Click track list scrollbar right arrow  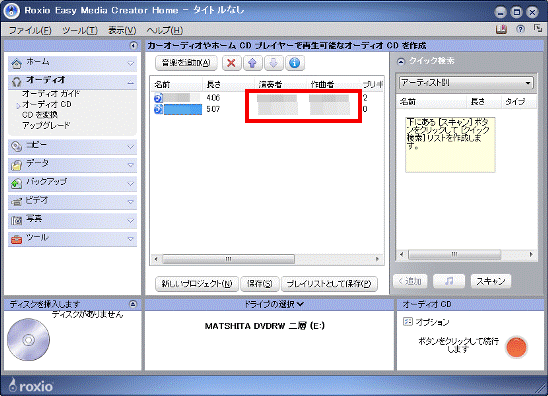(x=377, y=259)
